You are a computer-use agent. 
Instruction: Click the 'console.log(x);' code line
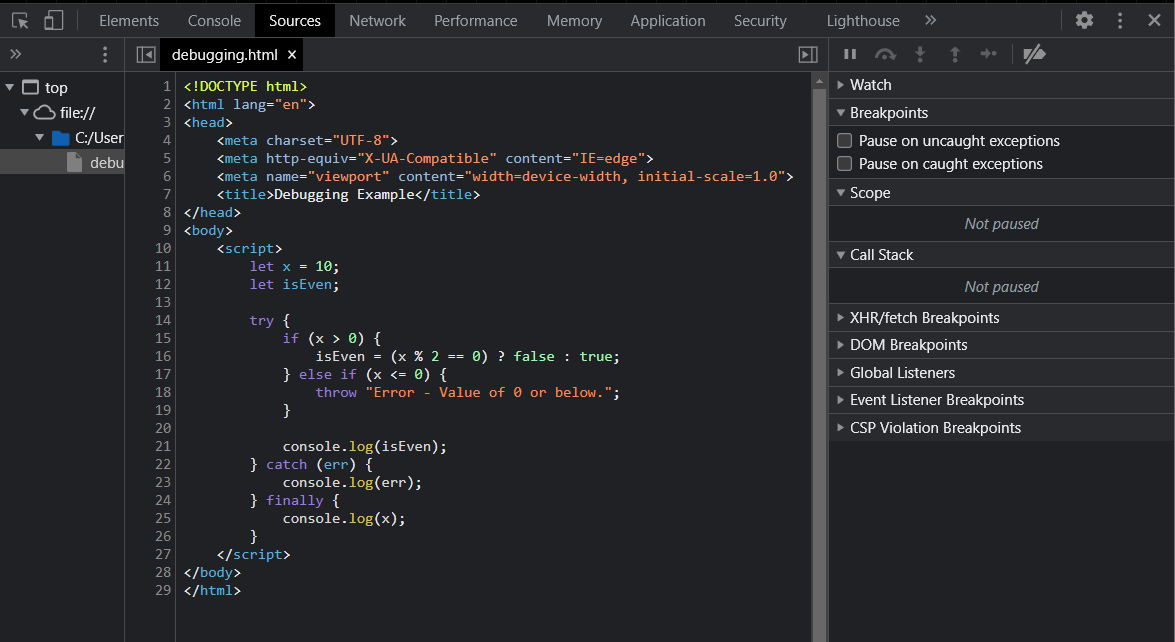click(x=344, y=518)
